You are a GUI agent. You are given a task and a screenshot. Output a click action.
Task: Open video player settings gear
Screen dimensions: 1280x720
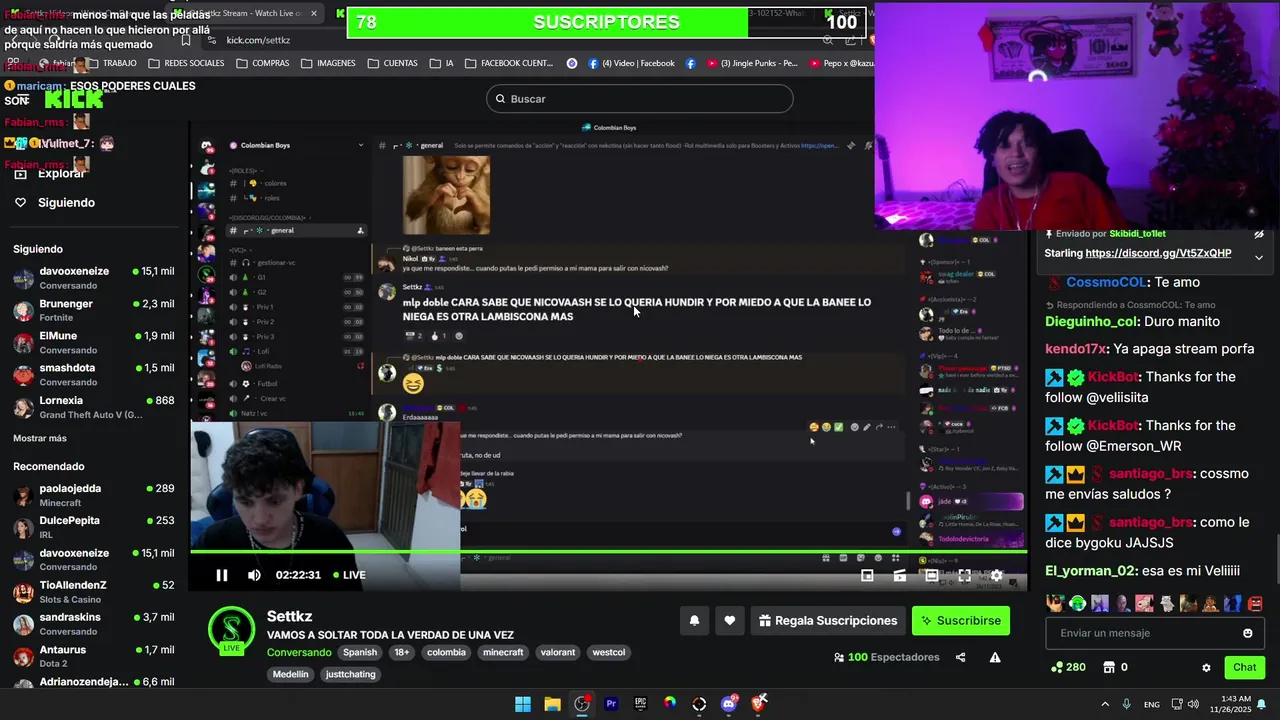[996, 575]
